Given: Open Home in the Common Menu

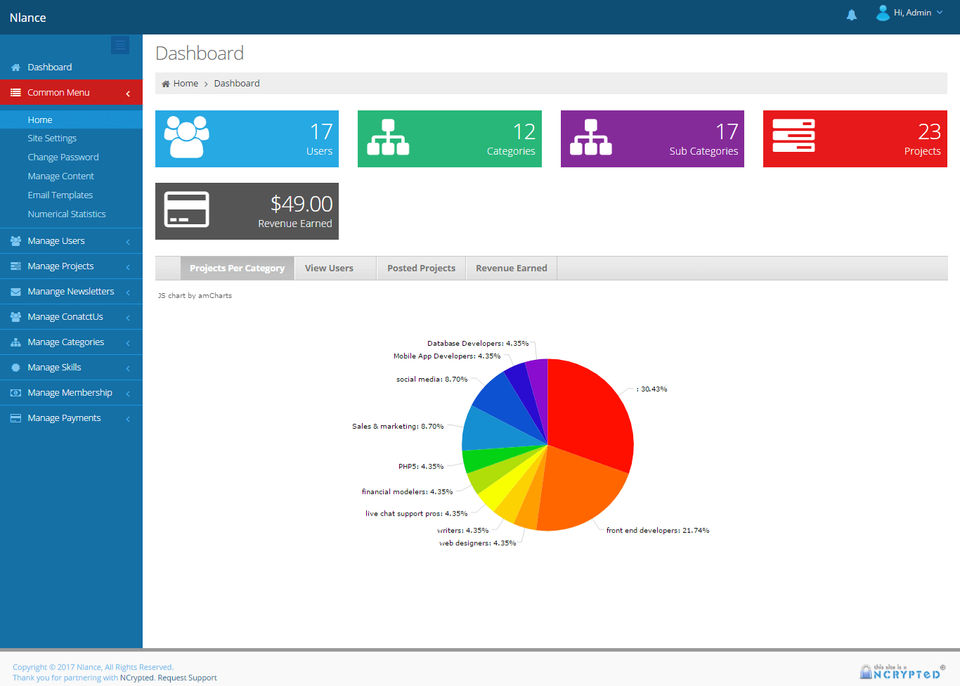Looking at the screenshot, I should pyautogui.click(x=71, y=120).
